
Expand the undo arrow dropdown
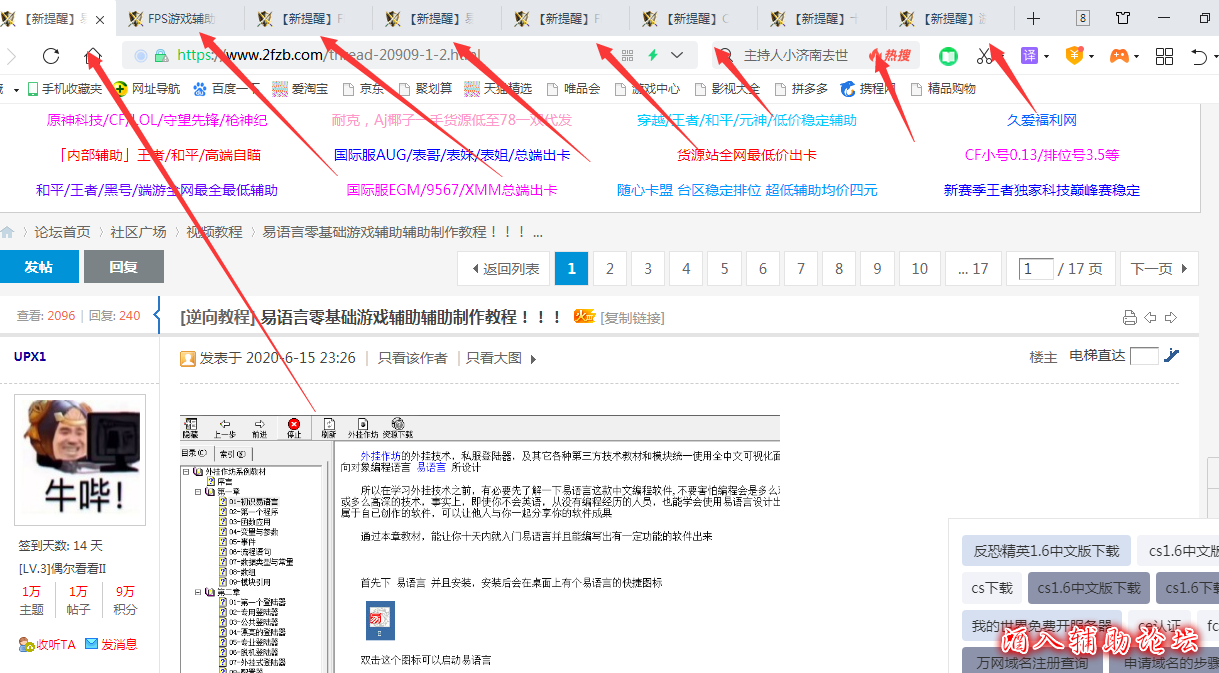pyautogui.click(x=1213, y=57)
